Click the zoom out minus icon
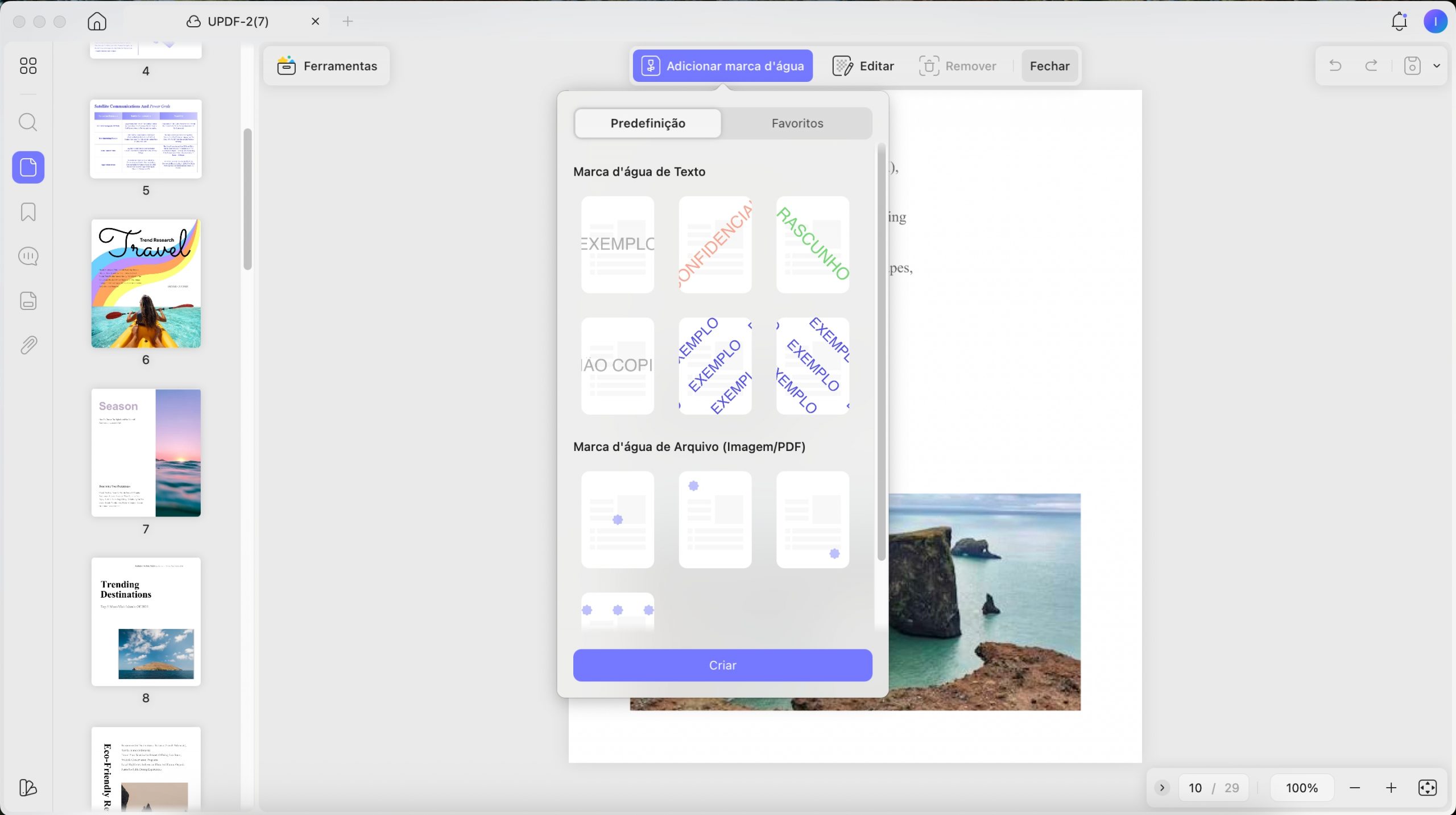The image size is (1456, 815). [1355, 788]
